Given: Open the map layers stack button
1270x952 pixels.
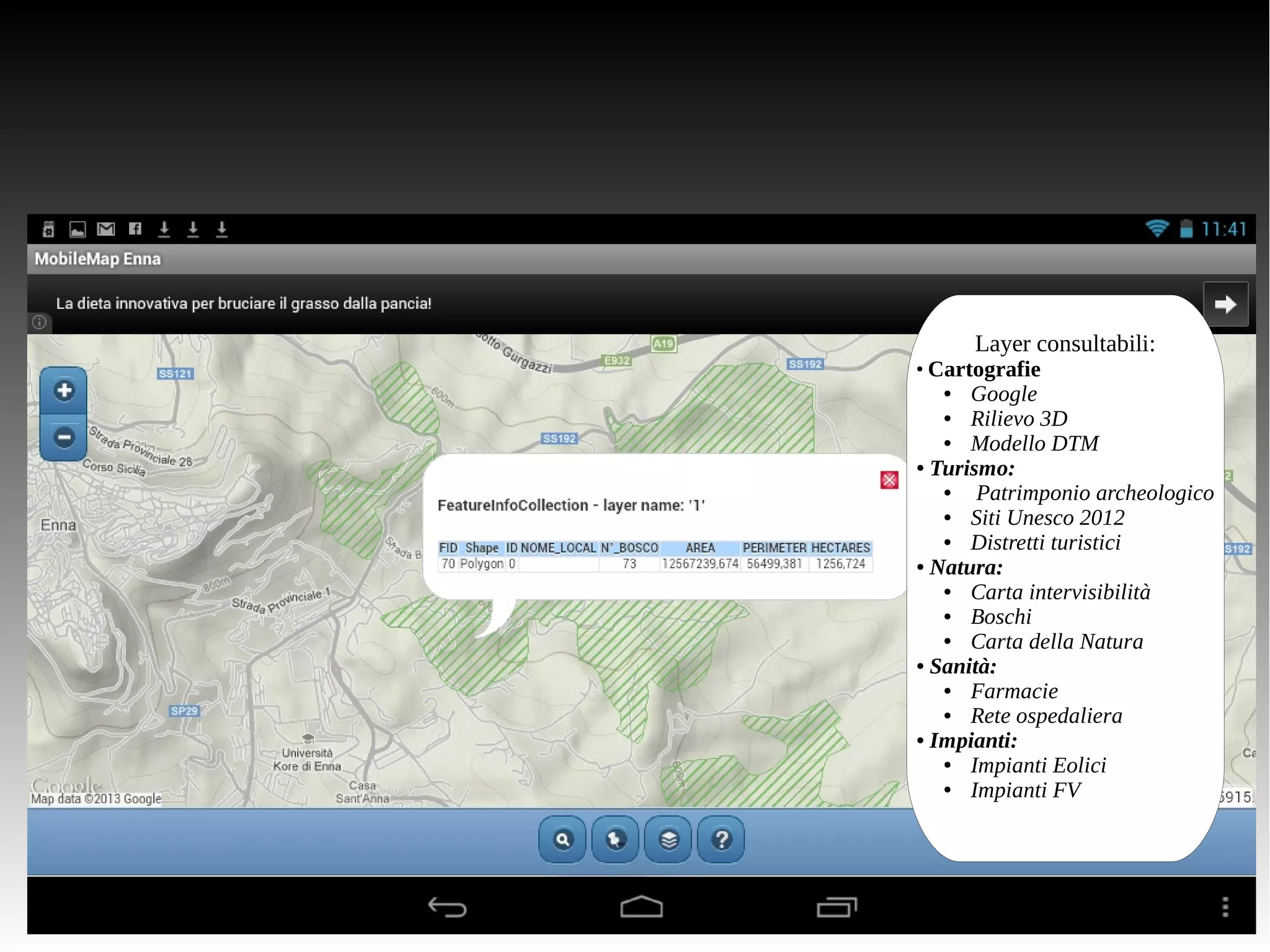Looking at the screenshot, I should (x=668, y=840).
